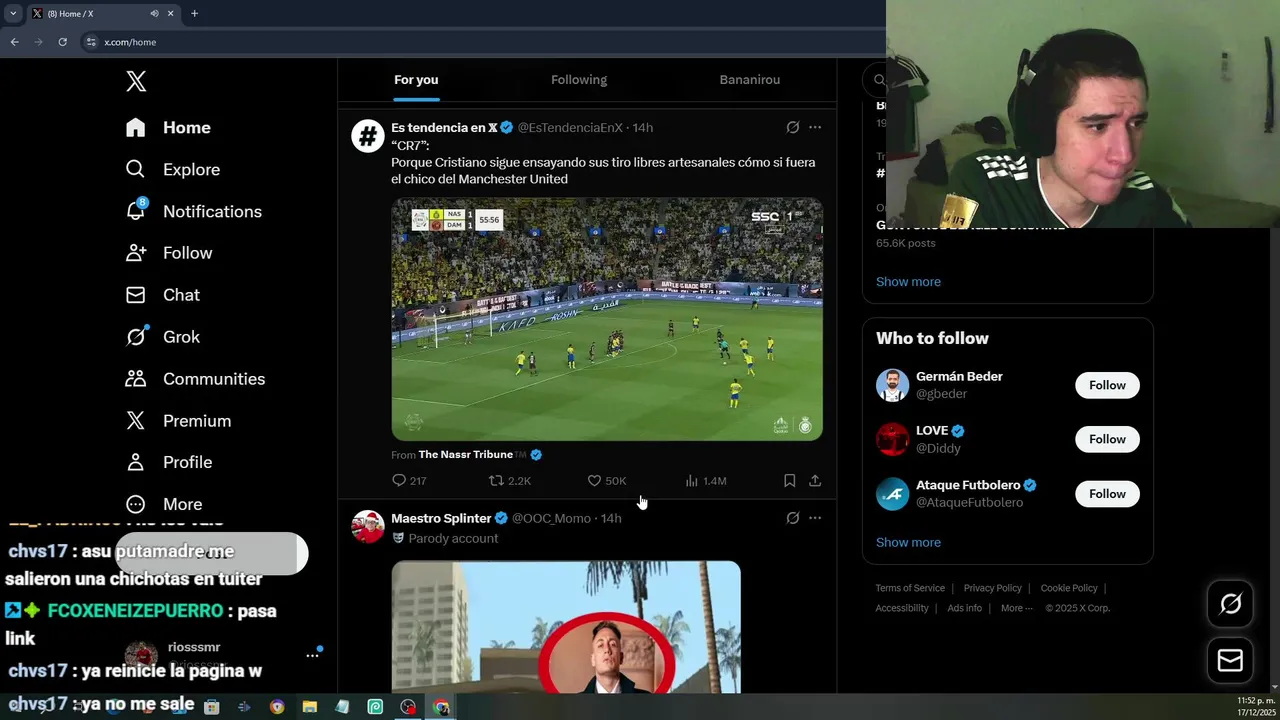Screen dimensions: 1280x720
Task: Play the Al Nassr free kick video
Action: (x=607, y=319)
